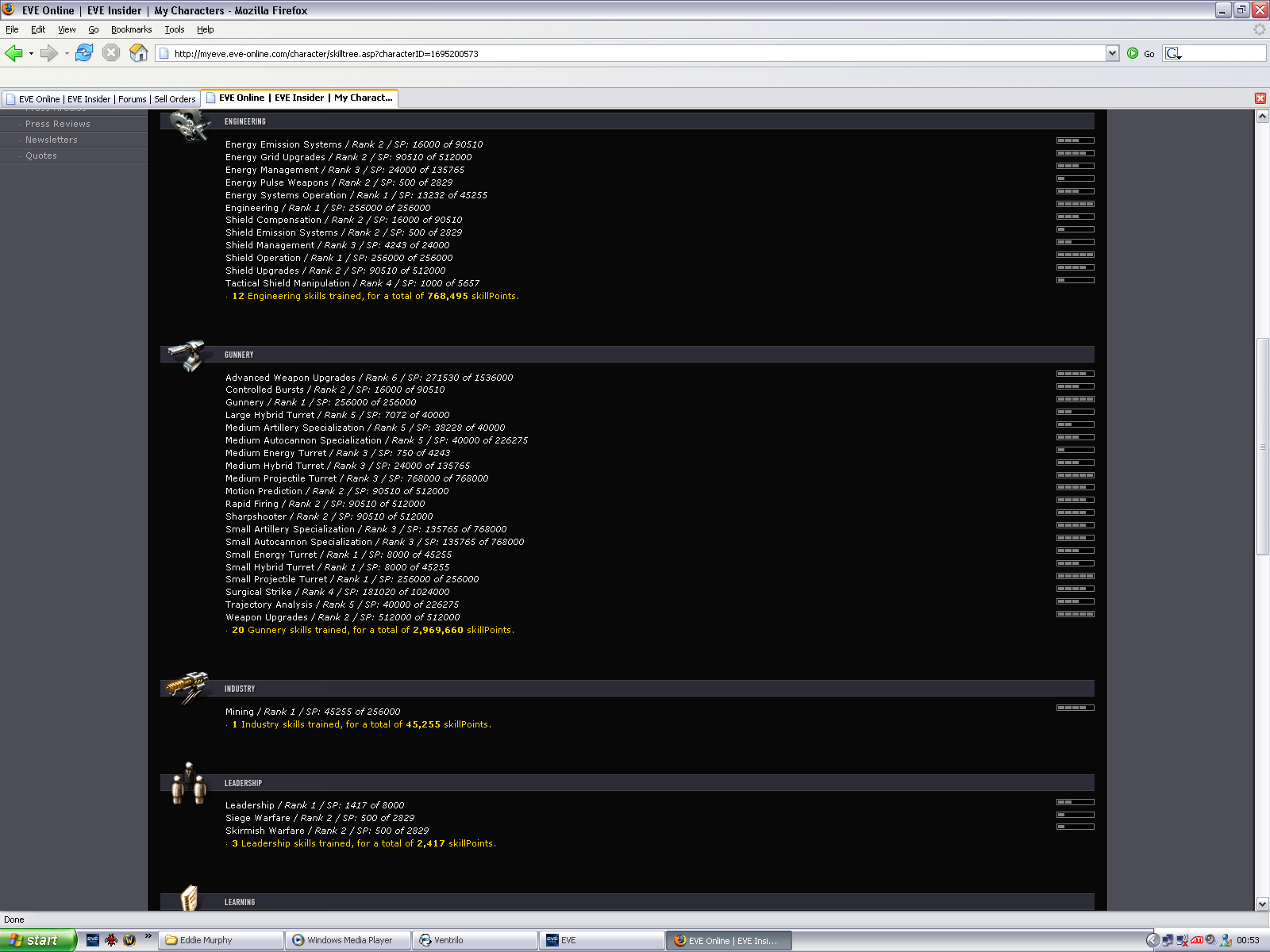Close the current tab with red X
The width and height of the screenshot is (1270, 952).
1260,98
